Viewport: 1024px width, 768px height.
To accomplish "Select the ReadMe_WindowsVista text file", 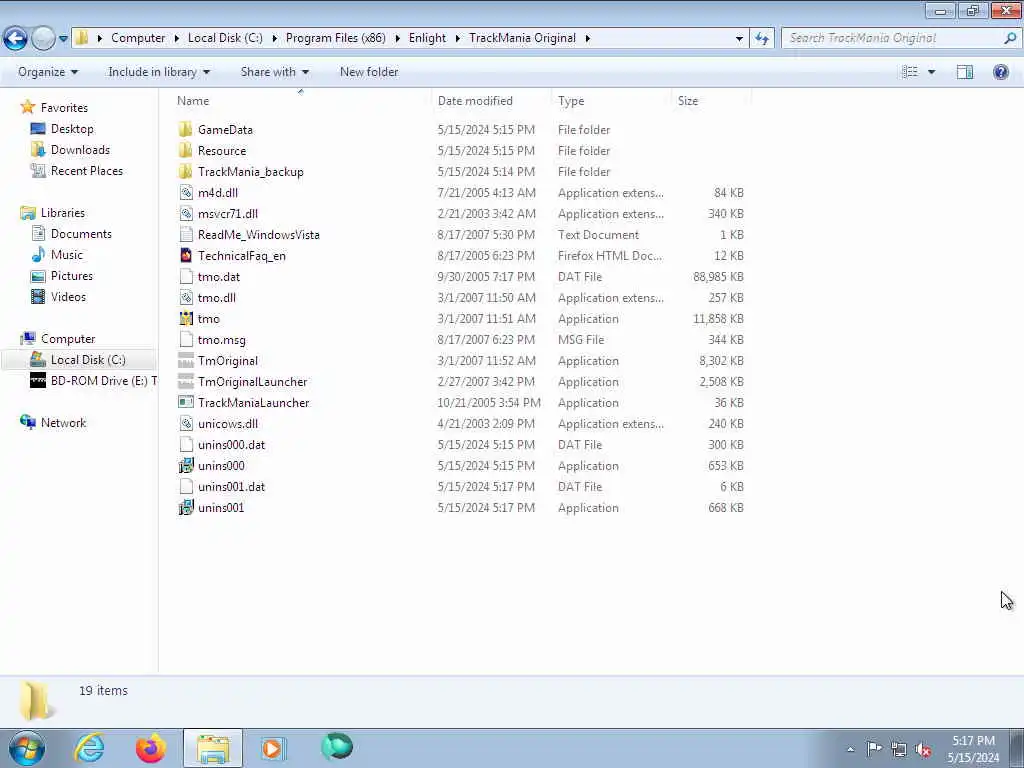I will (259, 234).
